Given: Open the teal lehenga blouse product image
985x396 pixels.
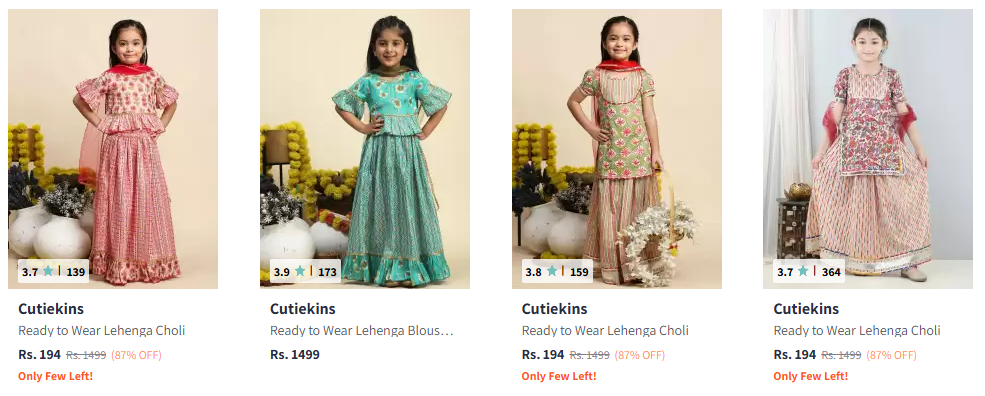Looking at the screenshot, I should [365, 149].
